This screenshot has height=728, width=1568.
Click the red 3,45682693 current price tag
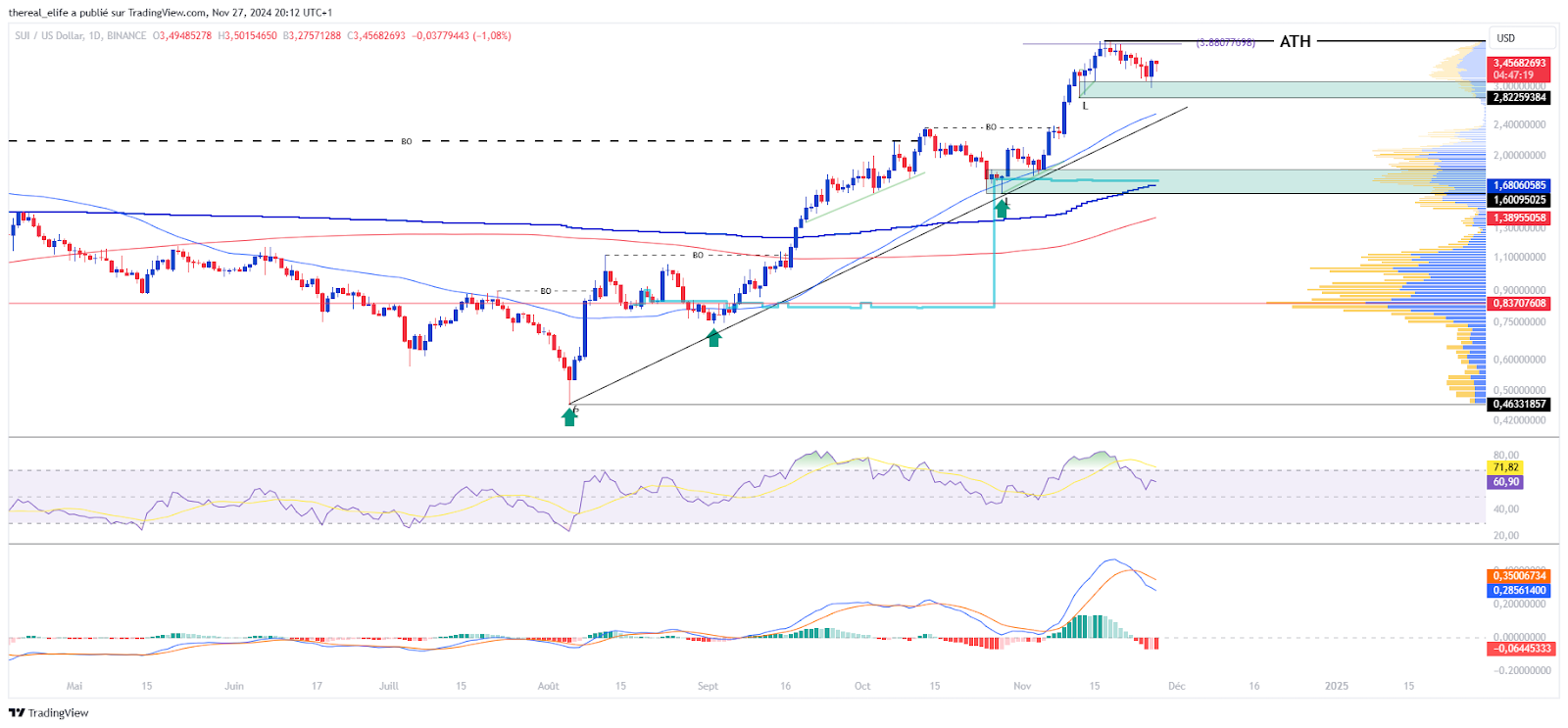click(x=1519, y=63)
